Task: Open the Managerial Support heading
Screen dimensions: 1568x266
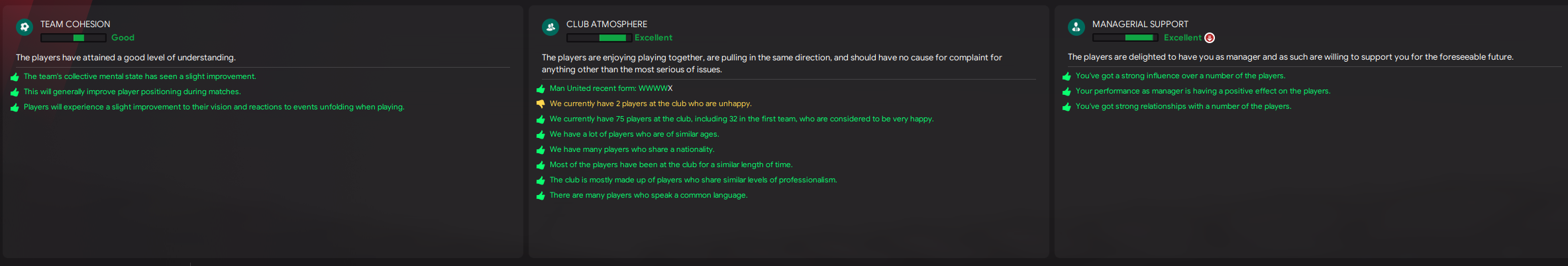Action: (x=1140, y=24)
